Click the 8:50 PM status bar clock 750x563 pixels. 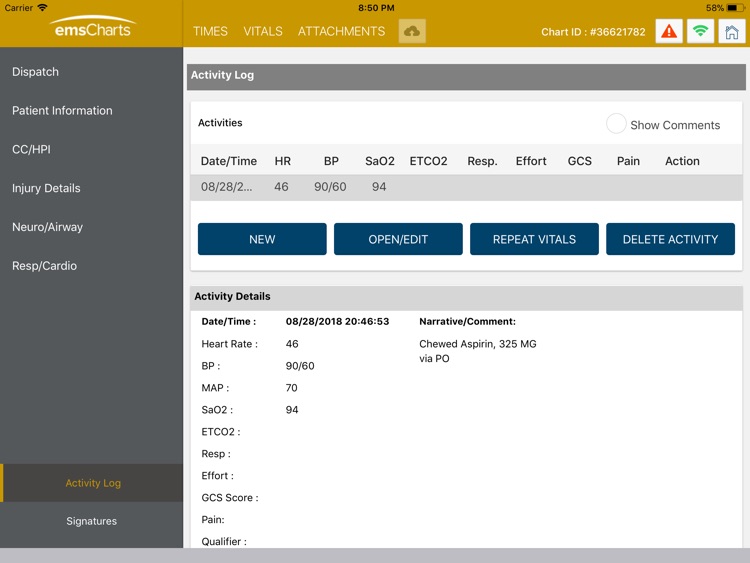[x=376, y=8]
